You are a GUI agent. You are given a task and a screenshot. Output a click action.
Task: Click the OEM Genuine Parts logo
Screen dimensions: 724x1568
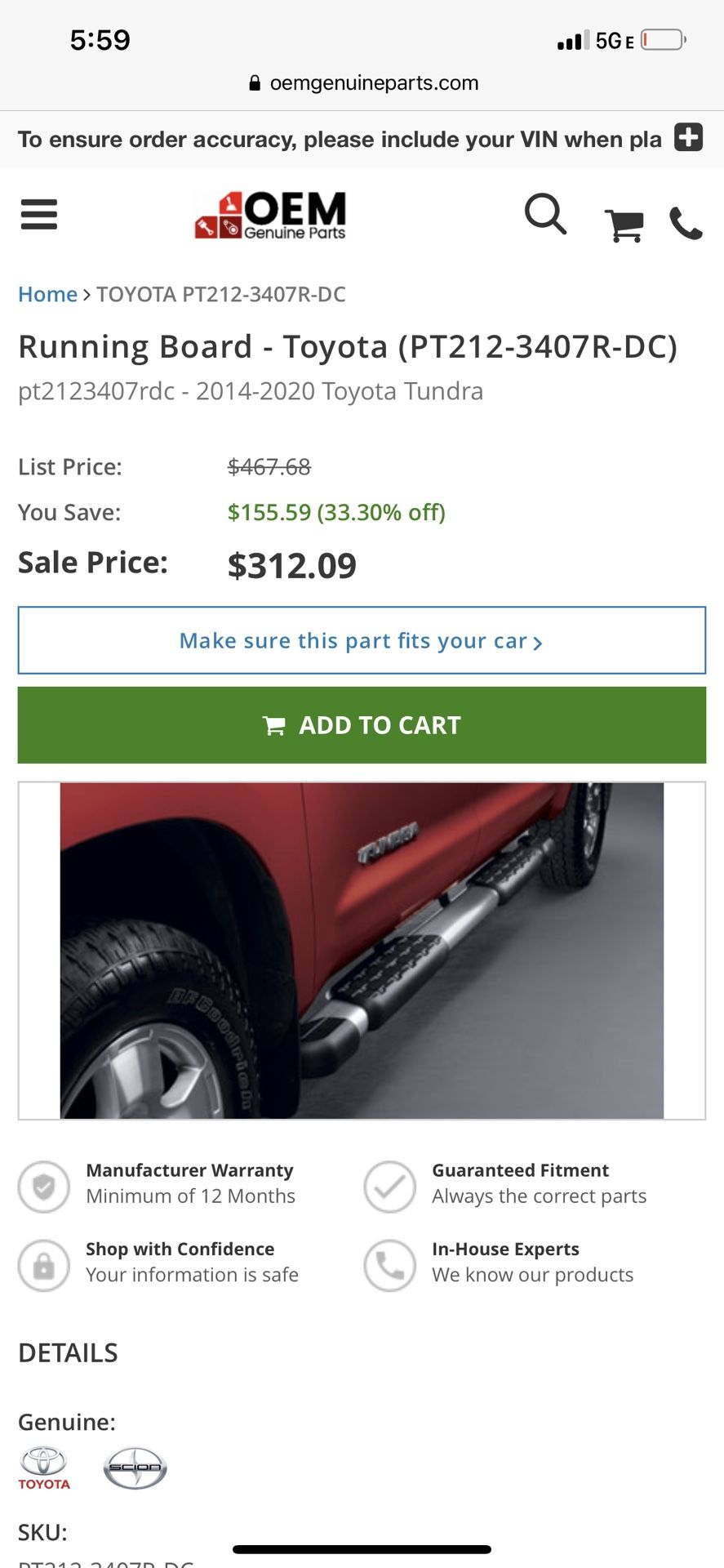269,215
